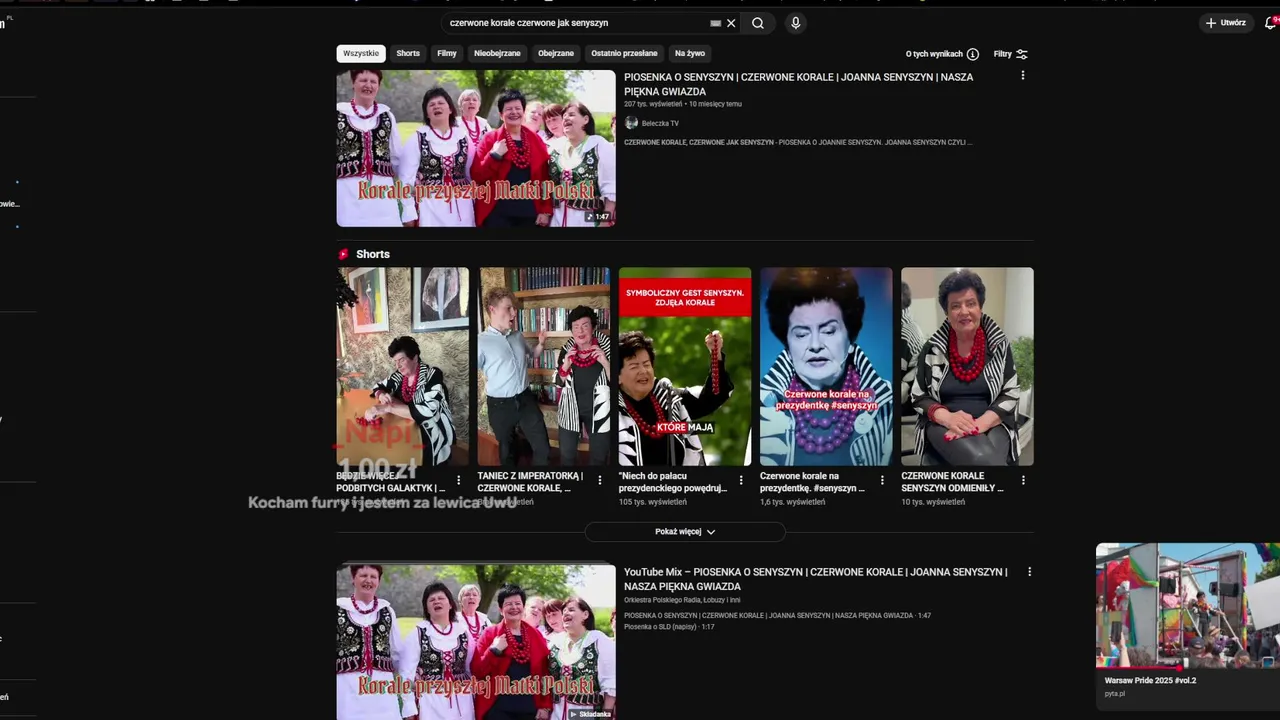This screenshot has height=720, width=1280.
Task: Open the Czerwone korale Senyszyn odmieniły short title
Action: click(x=952, y=482)
